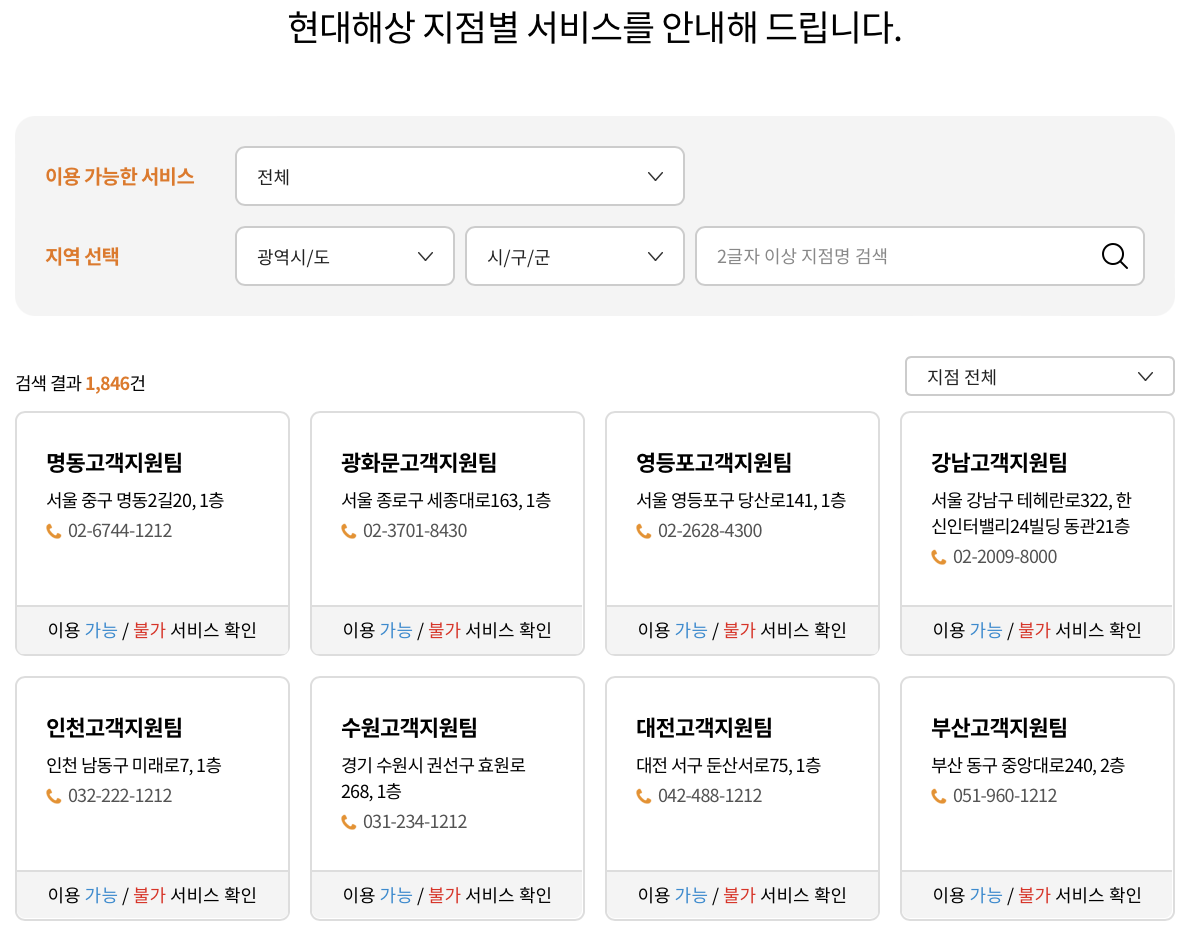This screenshot has width=1196, height=946.
Task: Check services for 부산고객지원팀
Action: click(1037, 895)
